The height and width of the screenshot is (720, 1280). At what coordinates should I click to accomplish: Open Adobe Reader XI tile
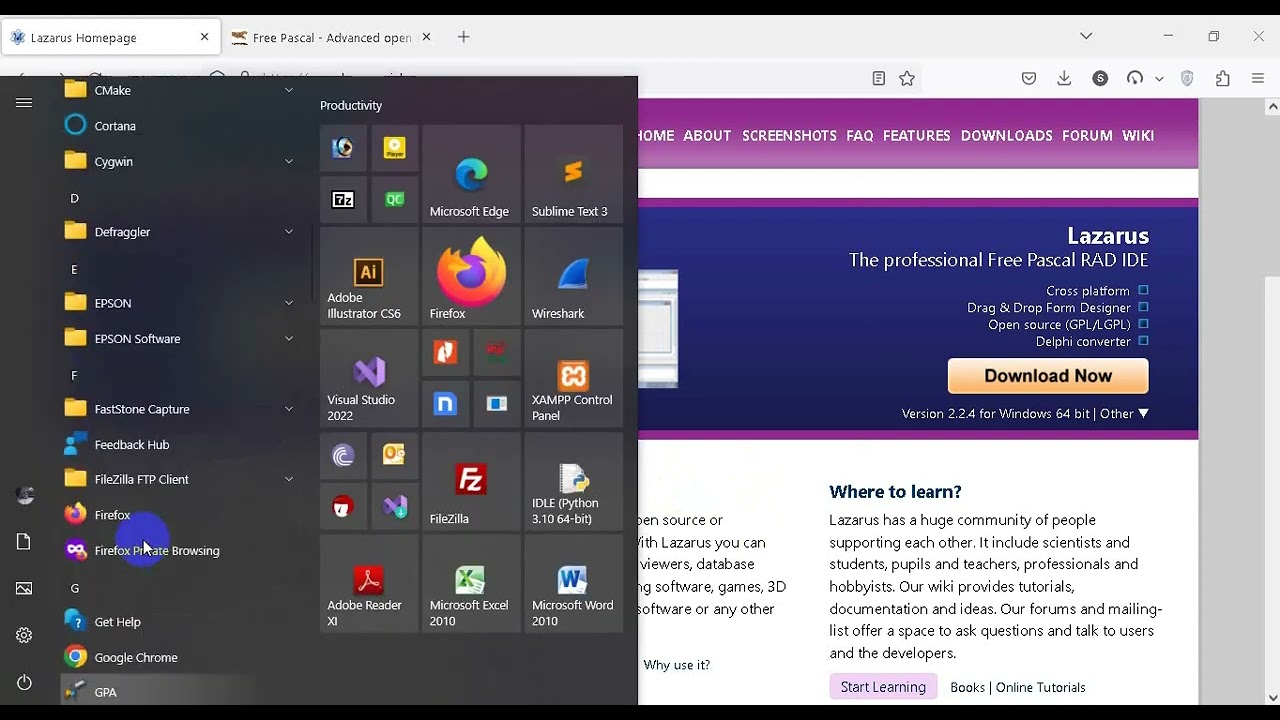369,583
